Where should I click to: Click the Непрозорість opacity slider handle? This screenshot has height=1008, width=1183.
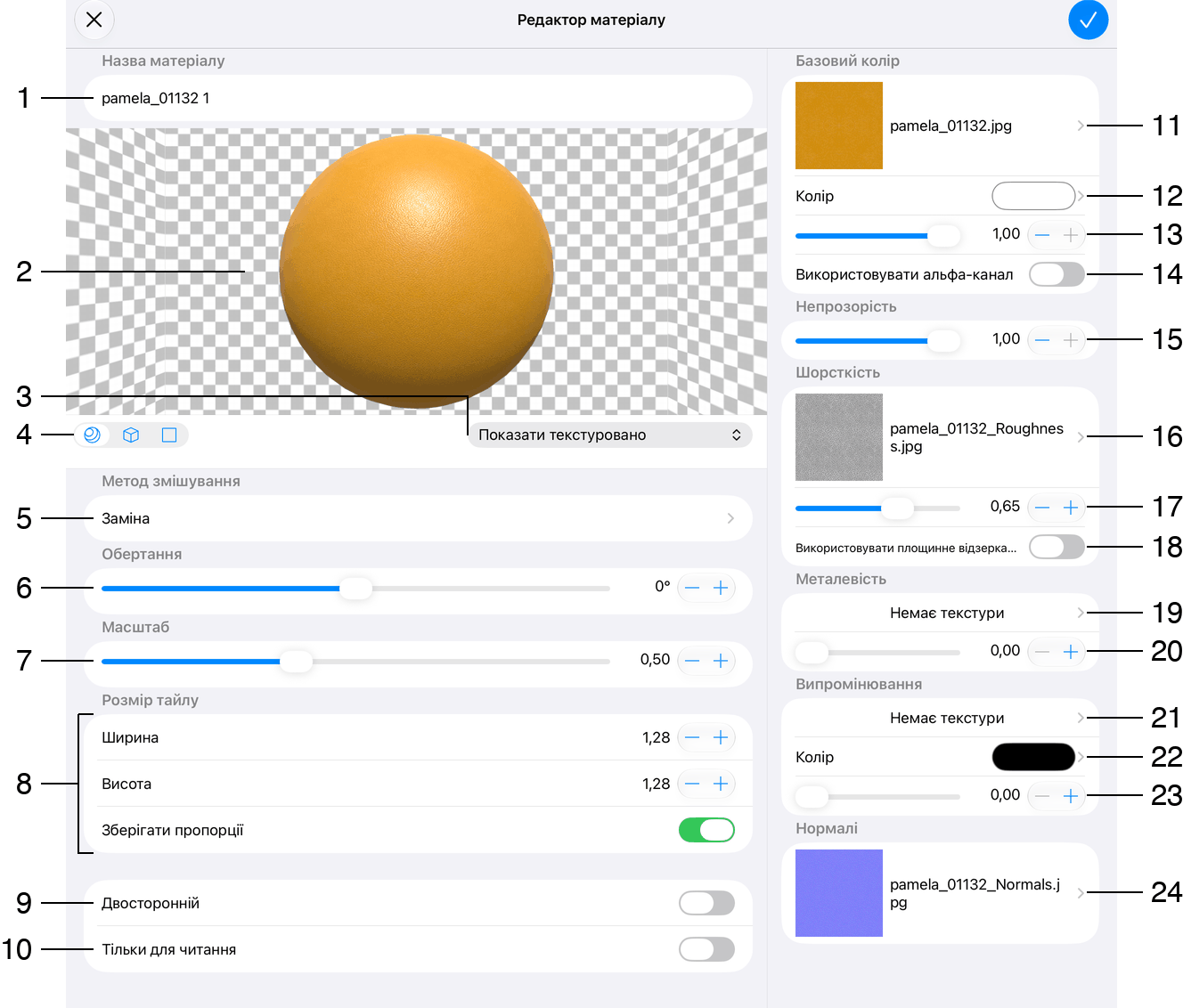tap(944, 340)
